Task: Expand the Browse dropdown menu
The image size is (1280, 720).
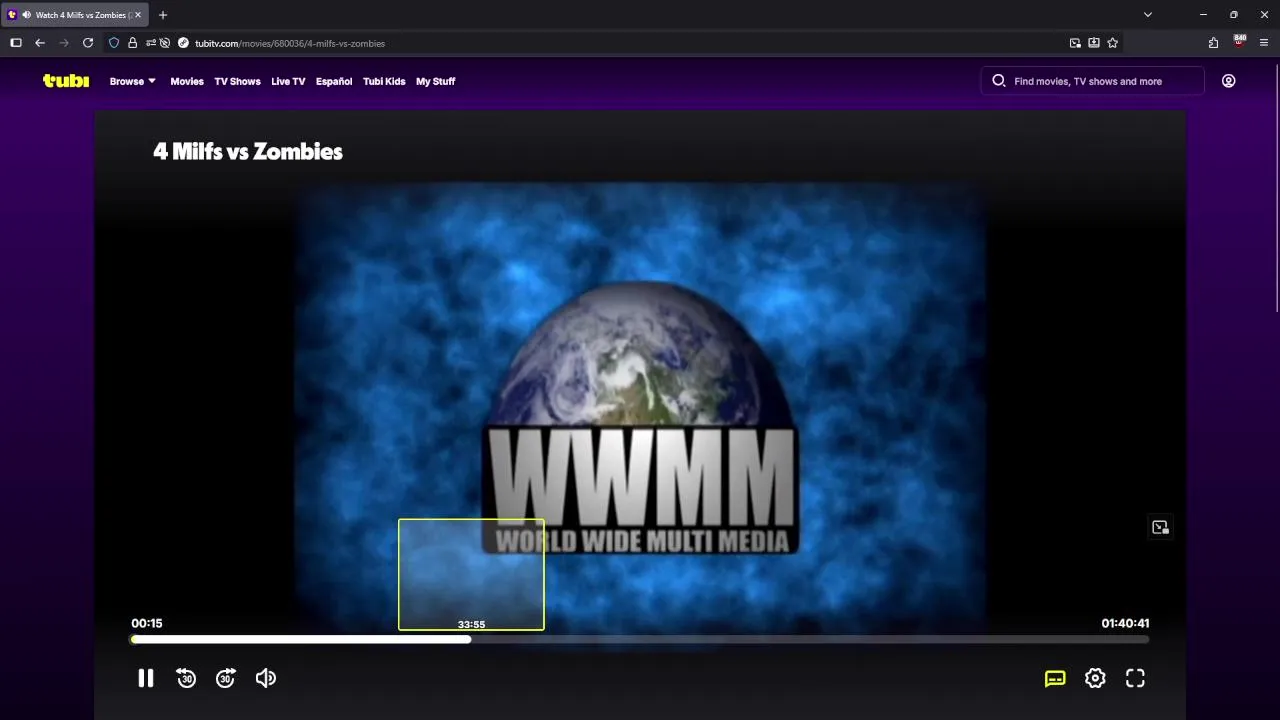Action: [x=132, y=81]
